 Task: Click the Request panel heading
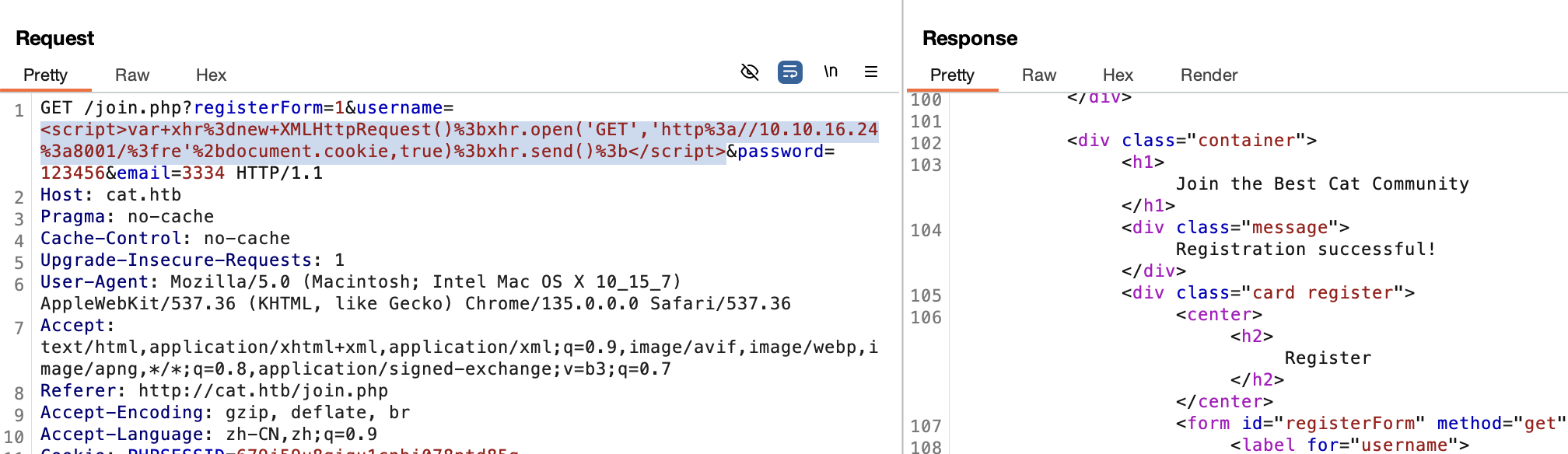54,38
